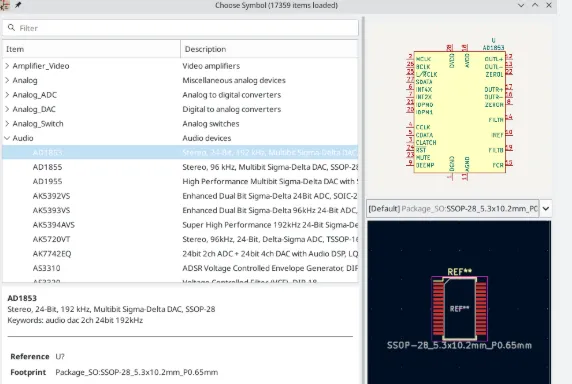
Task: Click the bold AD1853 heading in details
Action: [x=22, y=298]
